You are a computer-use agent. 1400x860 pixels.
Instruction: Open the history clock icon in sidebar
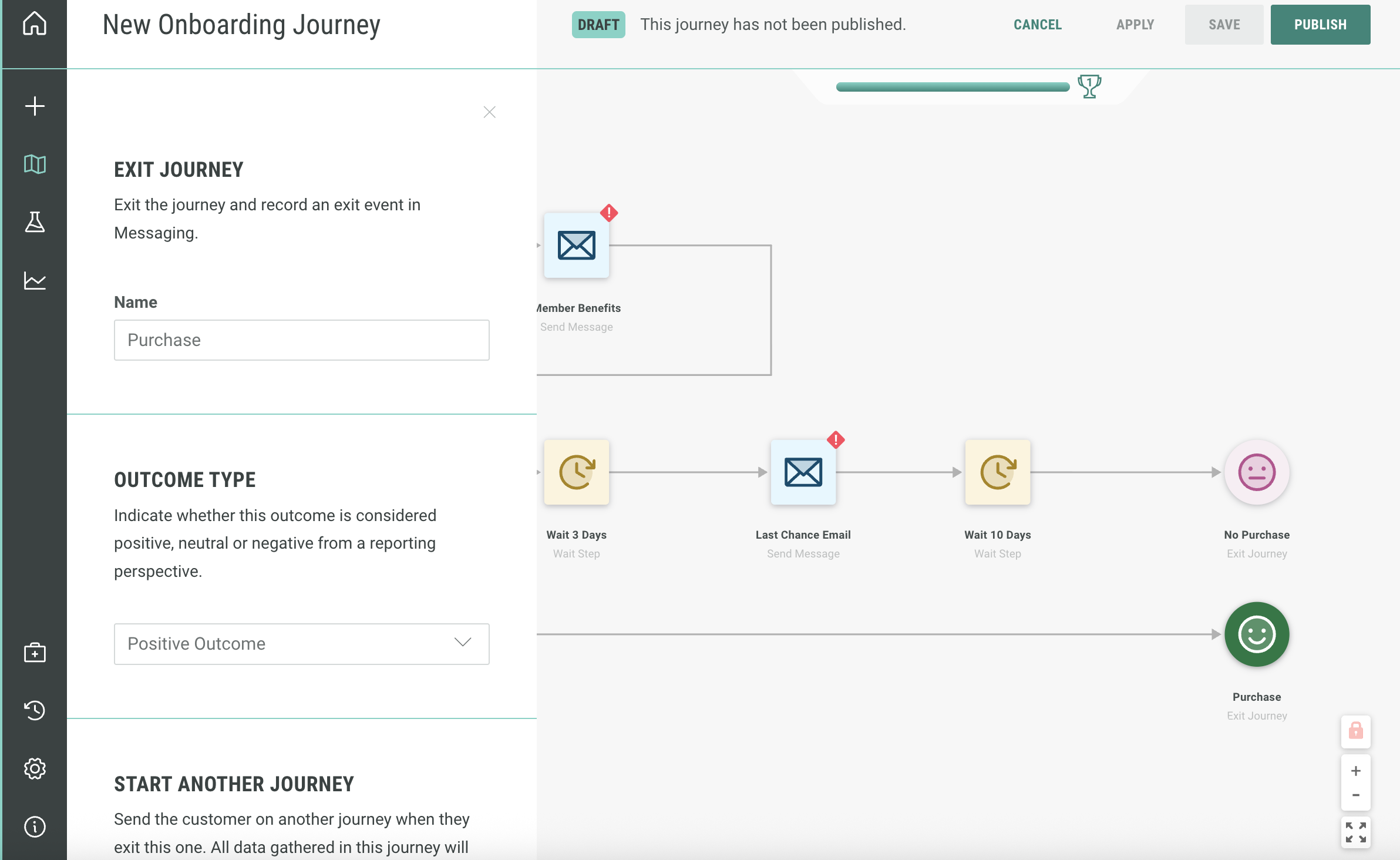click(35, 710)
